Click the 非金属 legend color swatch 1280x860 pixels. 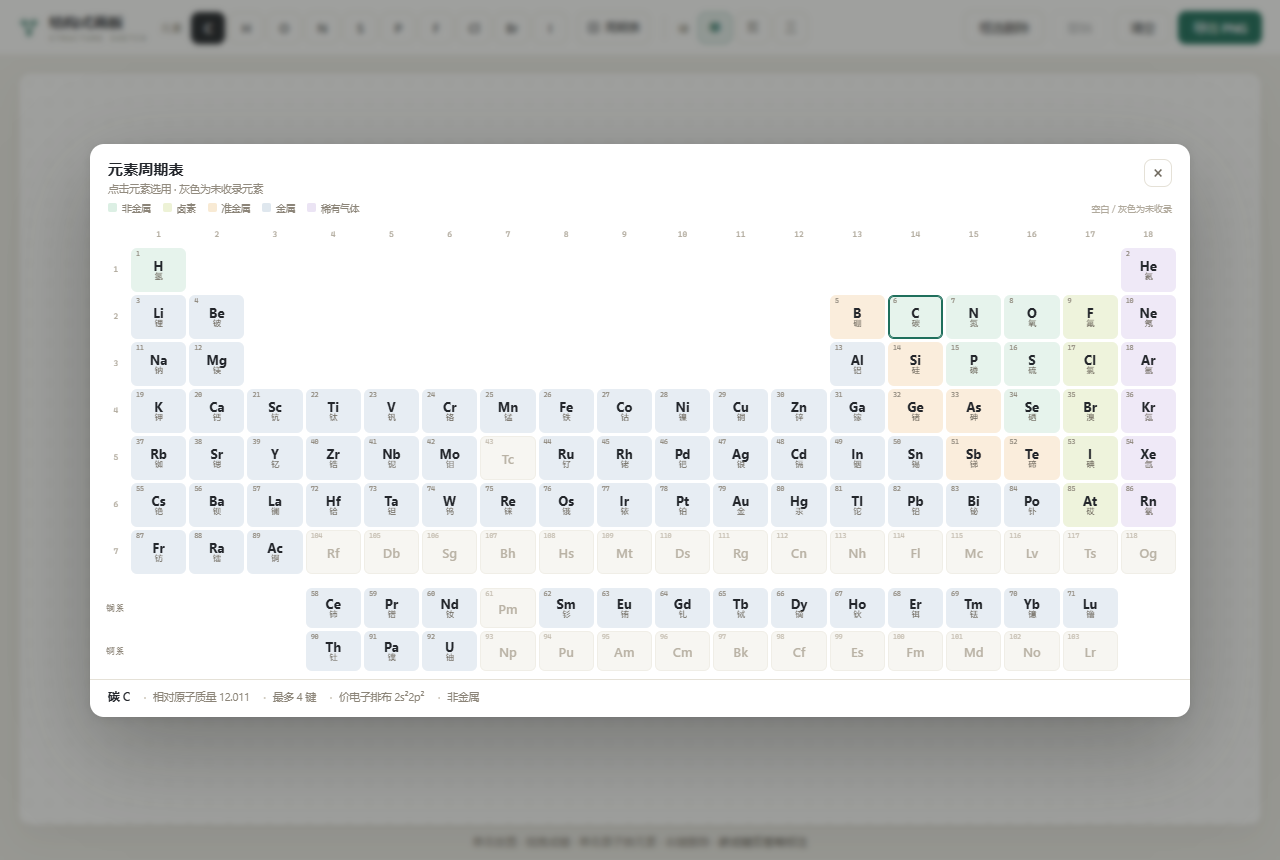click(x=112, y=208)
